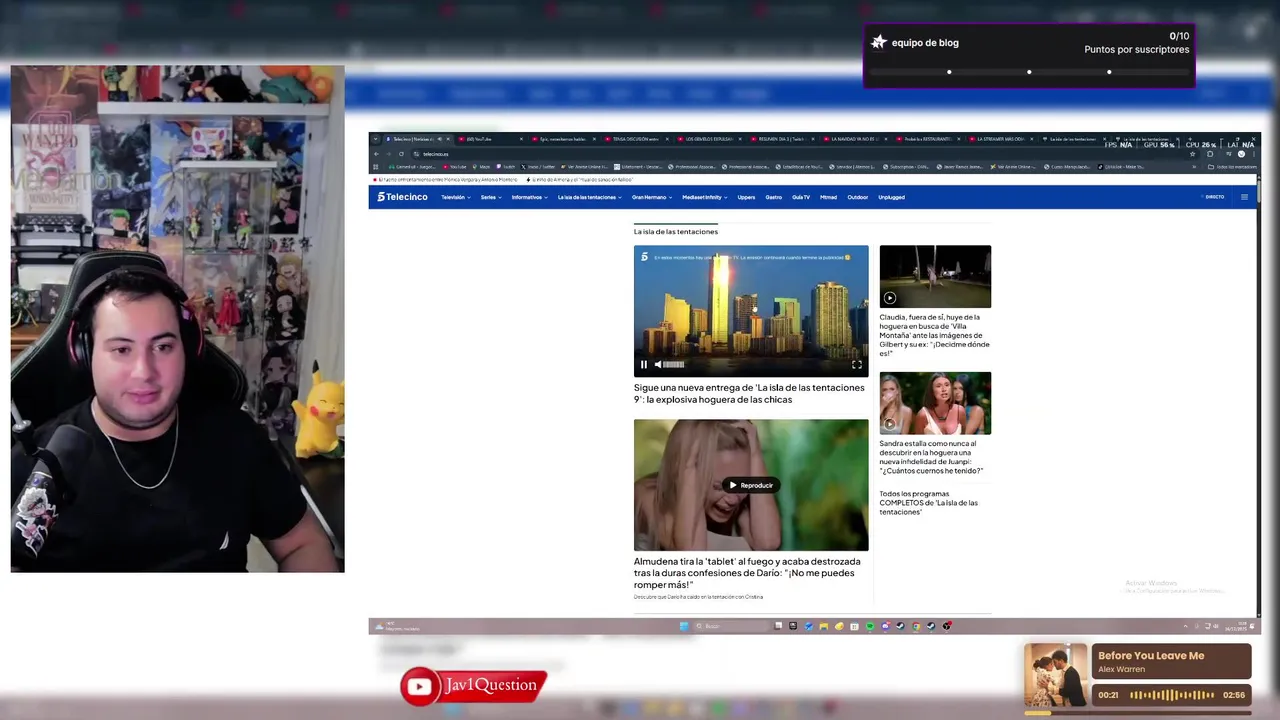
Task: Play the Claudia video via play icon
Action: 889,298
